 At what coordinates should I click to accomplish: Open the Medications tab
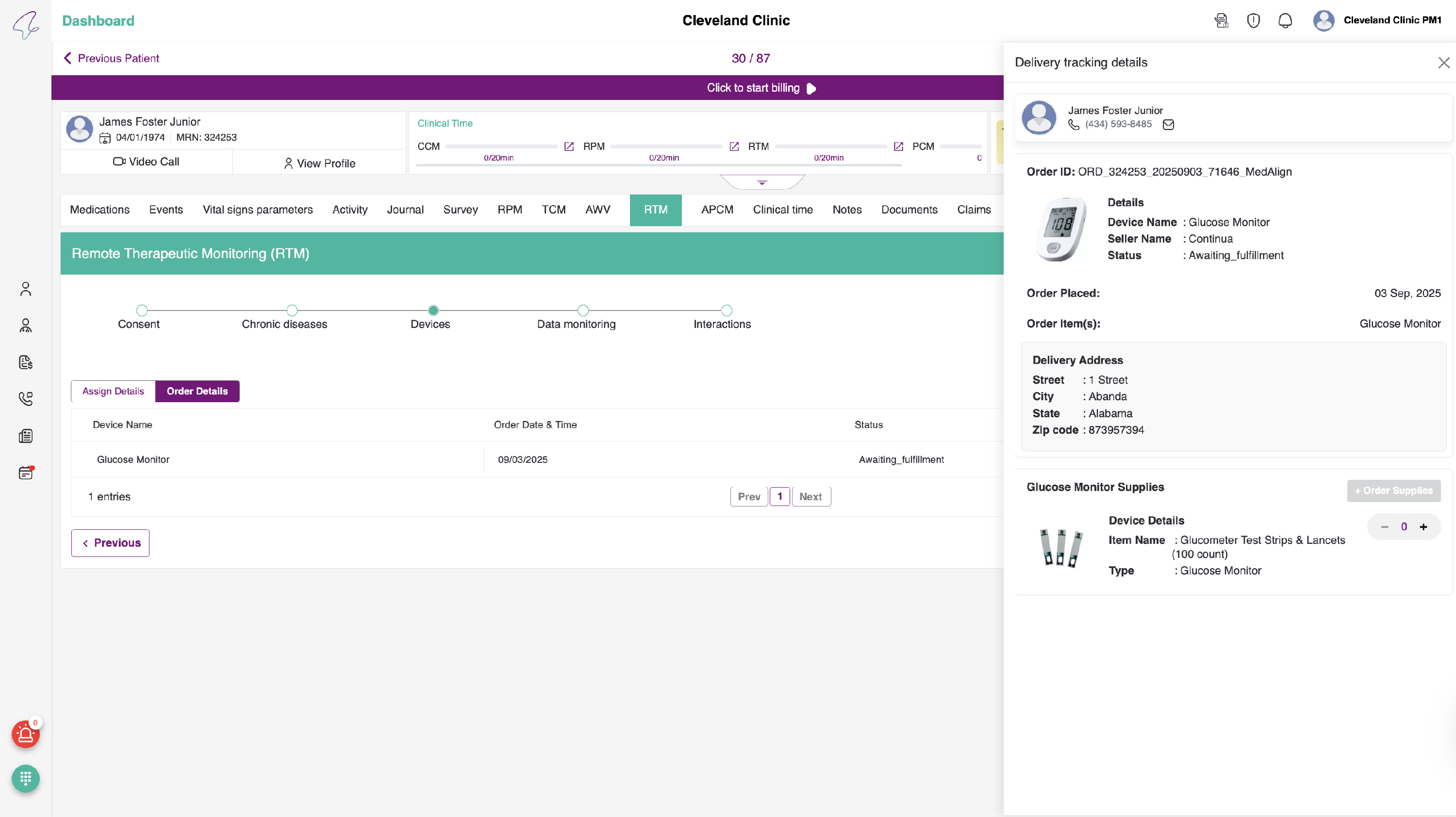pos(99,210)
